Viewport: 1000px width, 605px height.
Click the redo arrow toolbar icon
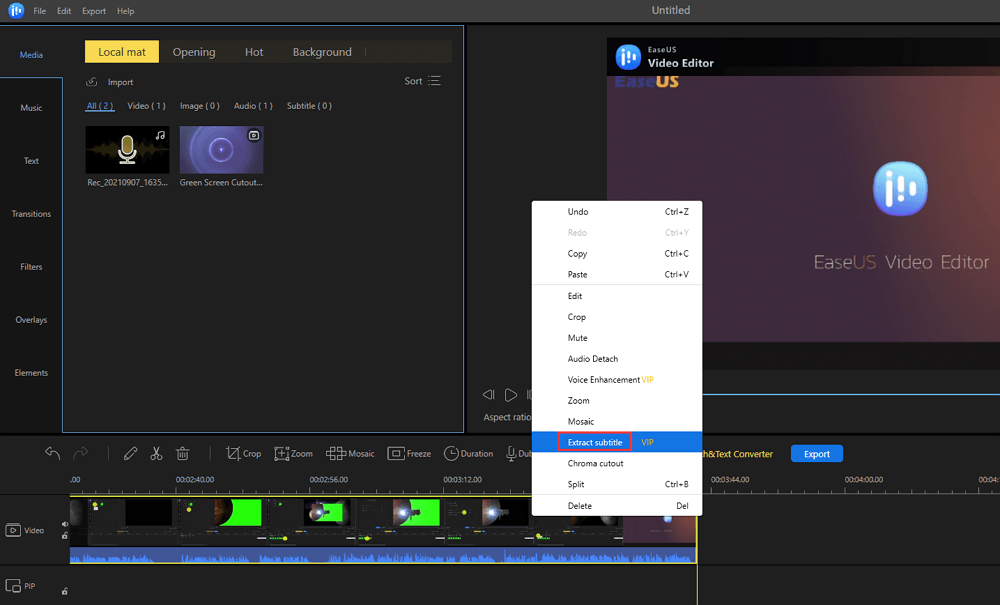point(80,453)
